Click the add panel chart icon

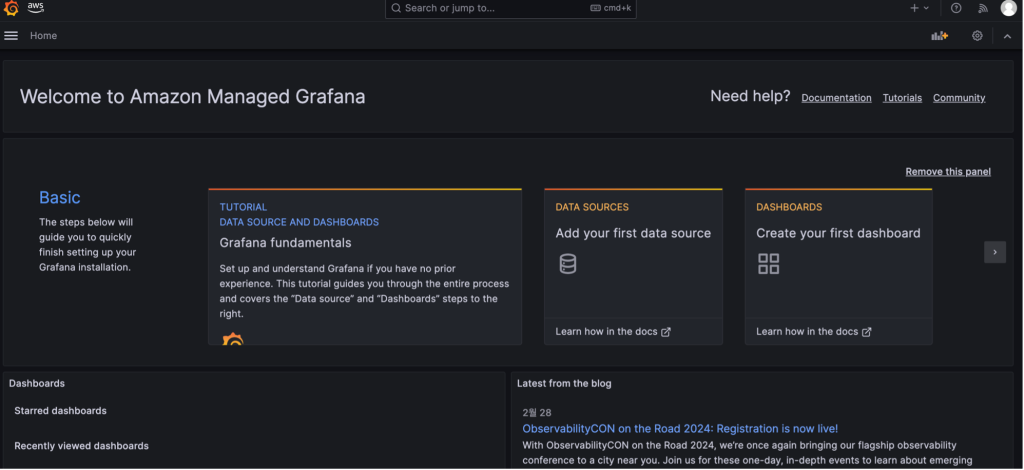point(940,36)
